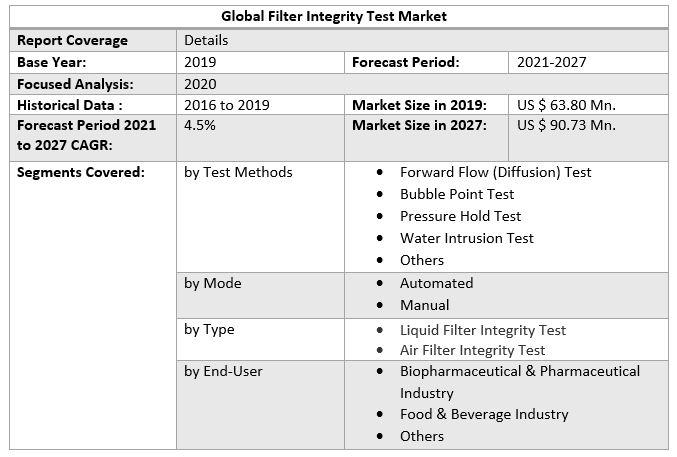Viewport: 677px width, 457px height.
Task: Select the by Test Methods segment cell
Action: [238, 172]
